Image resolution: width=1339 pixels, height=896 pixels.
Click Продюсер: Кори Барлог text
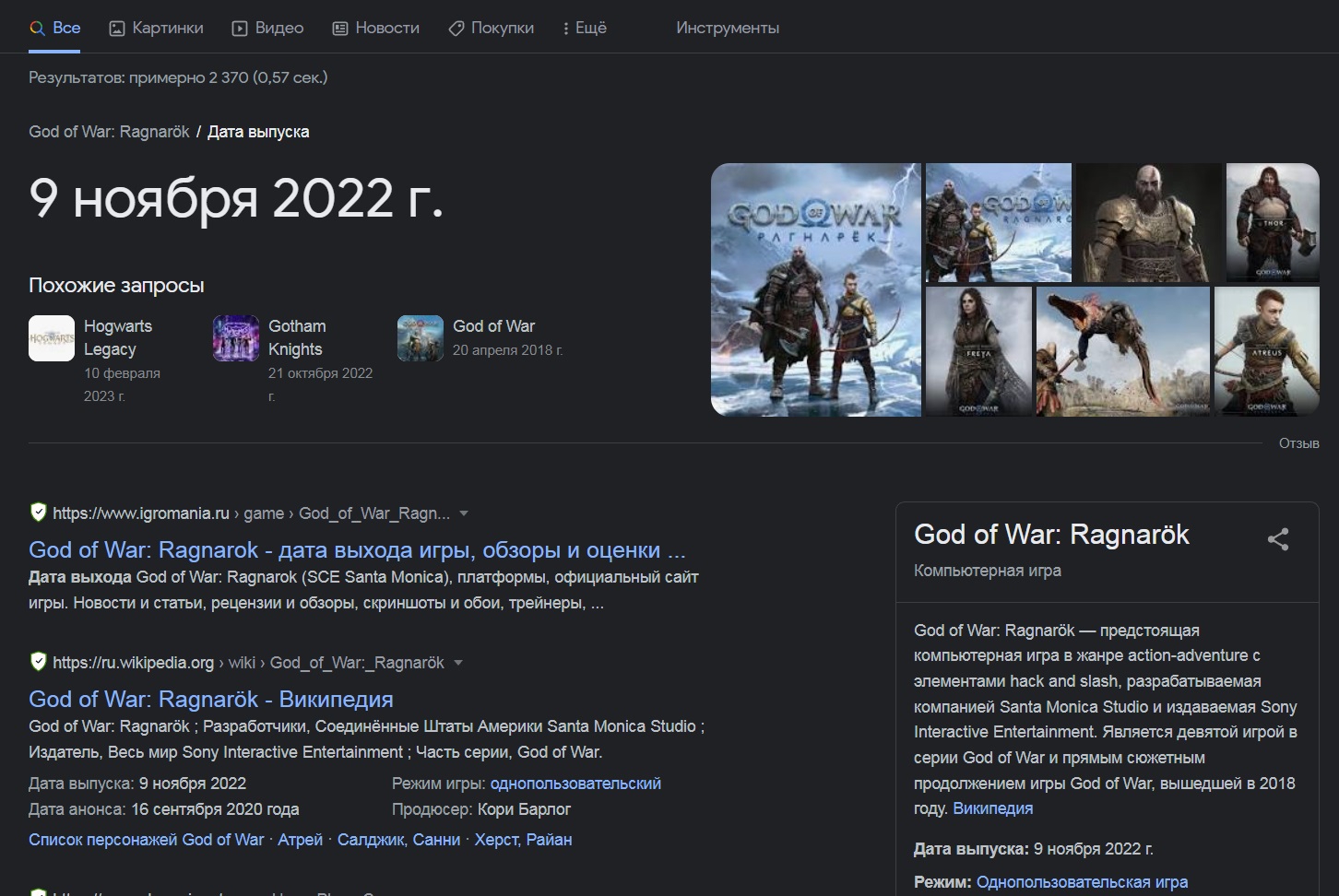coord(481,809)
